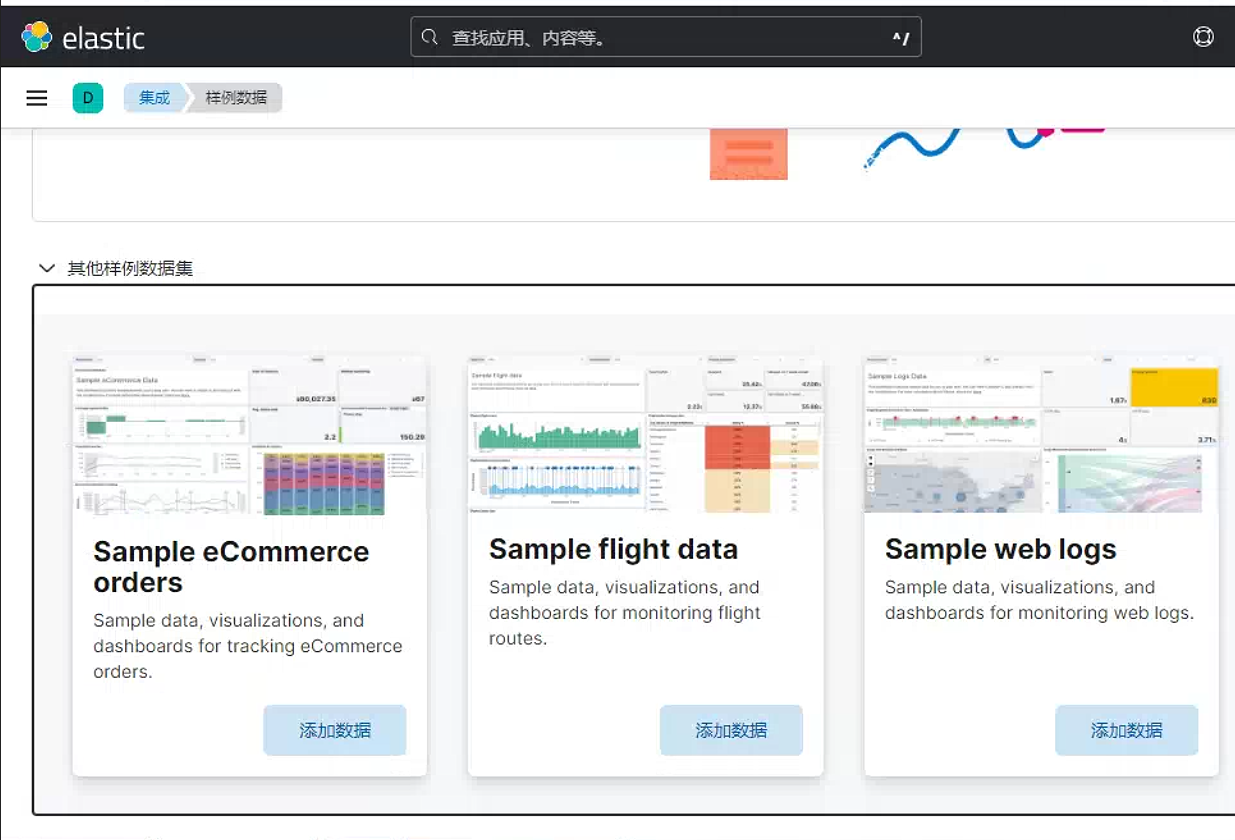
Task: Click the web logs description text
Action: [x=1040, y=600]
